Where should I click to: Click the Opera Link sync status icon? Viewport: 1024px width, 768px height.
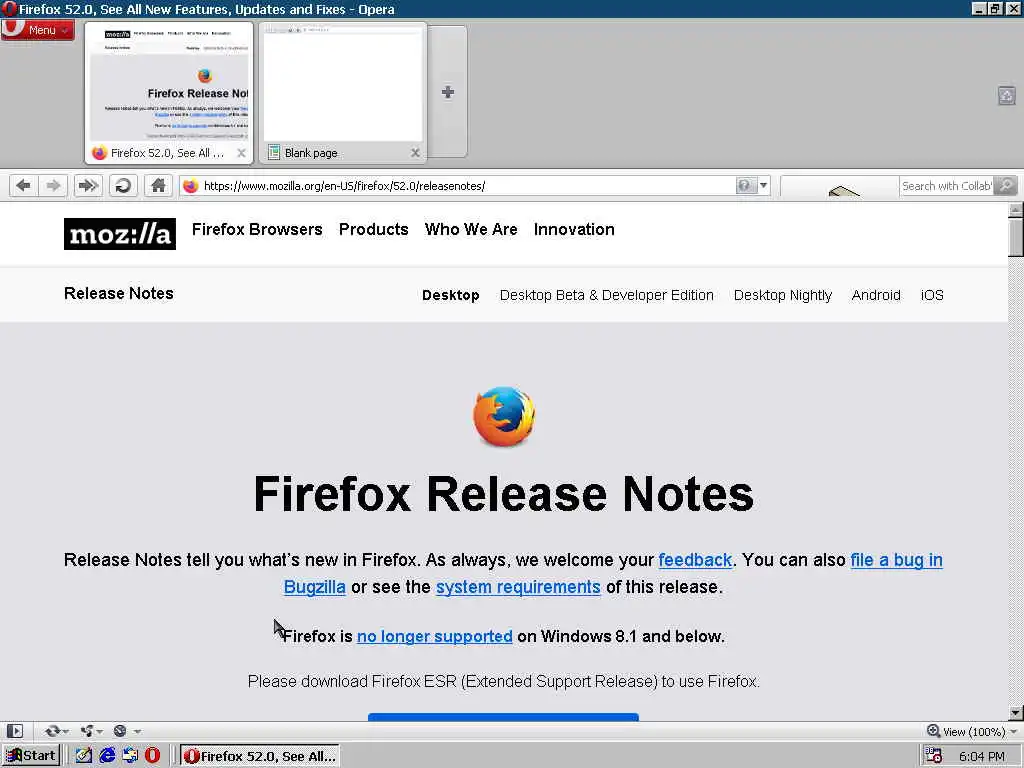[52, 731]
